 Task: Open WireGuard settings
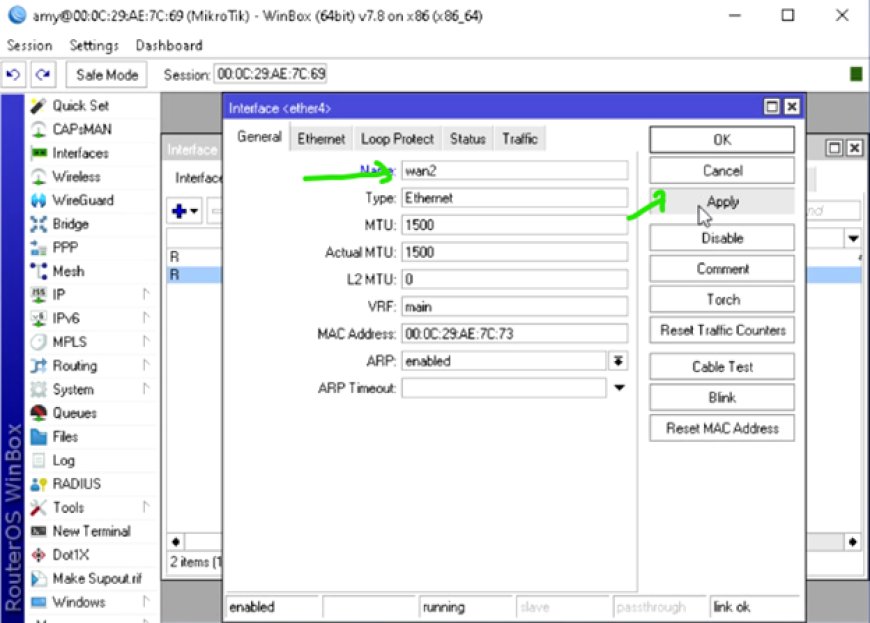click(x=83, y=200)
